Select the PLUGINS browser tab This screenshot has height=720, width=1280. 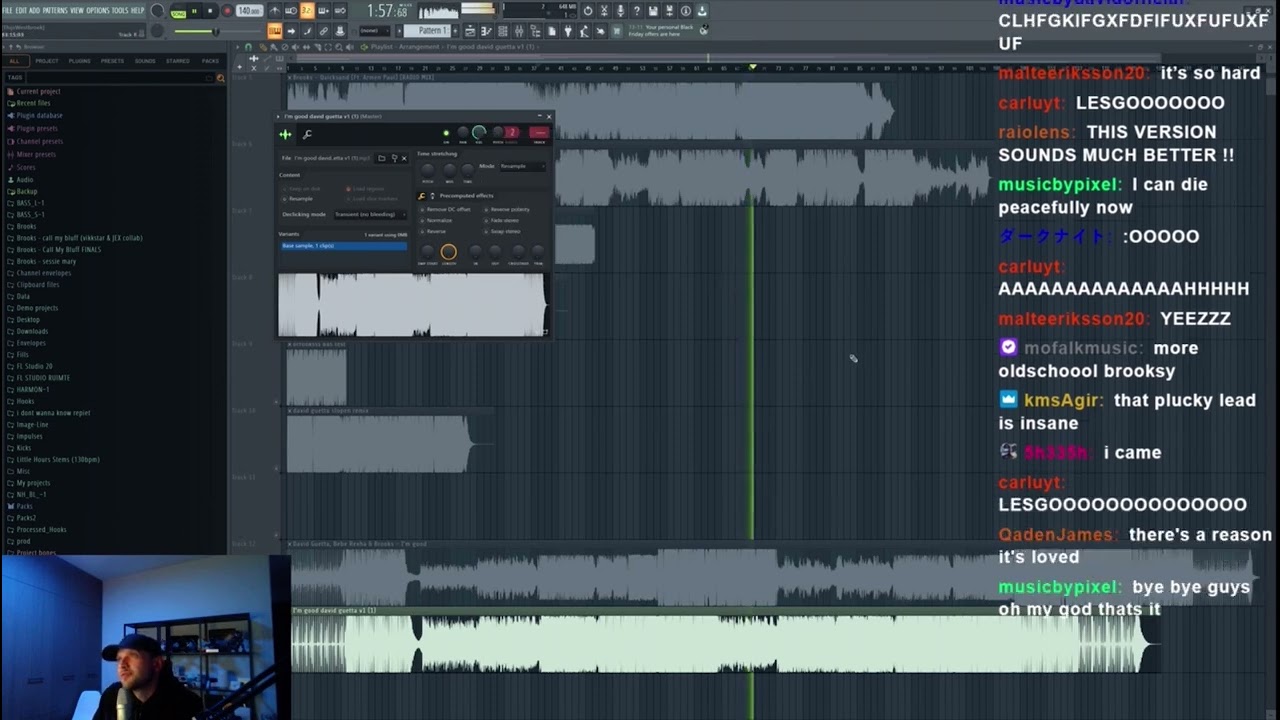(79, 60)
